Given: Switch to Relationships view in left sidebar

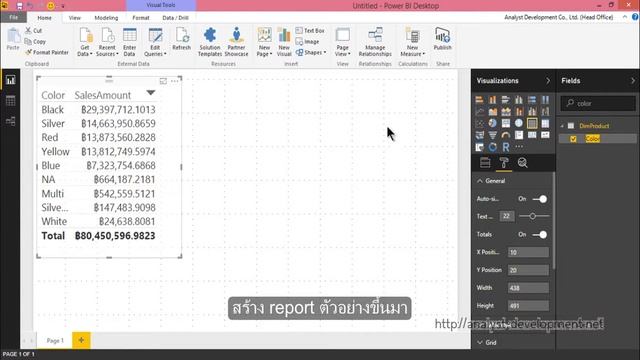Looking at the screenshot, I should 10,121.
